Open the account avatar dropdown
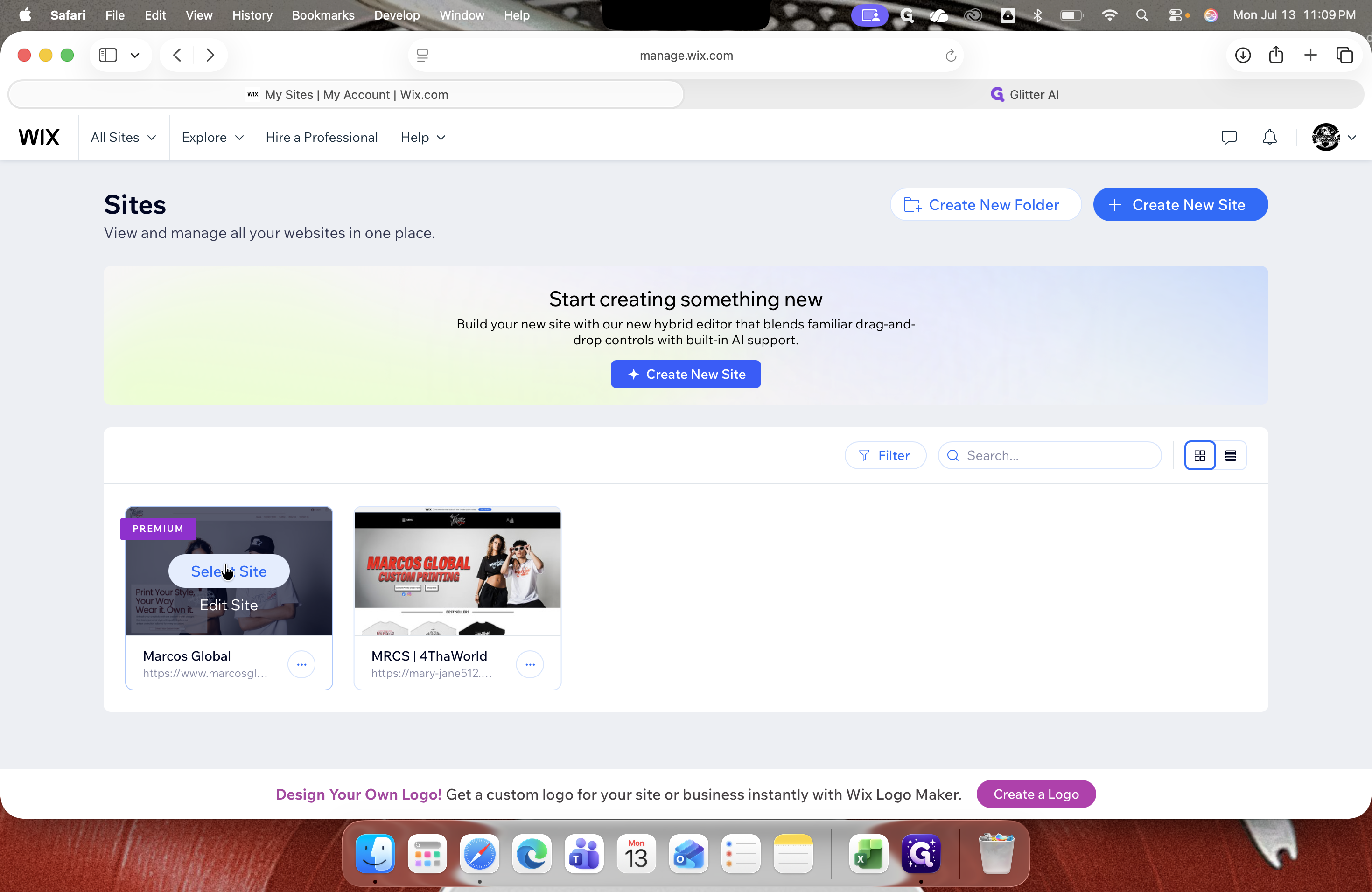Screen dimensions: 1372x892 point(1333,137)
